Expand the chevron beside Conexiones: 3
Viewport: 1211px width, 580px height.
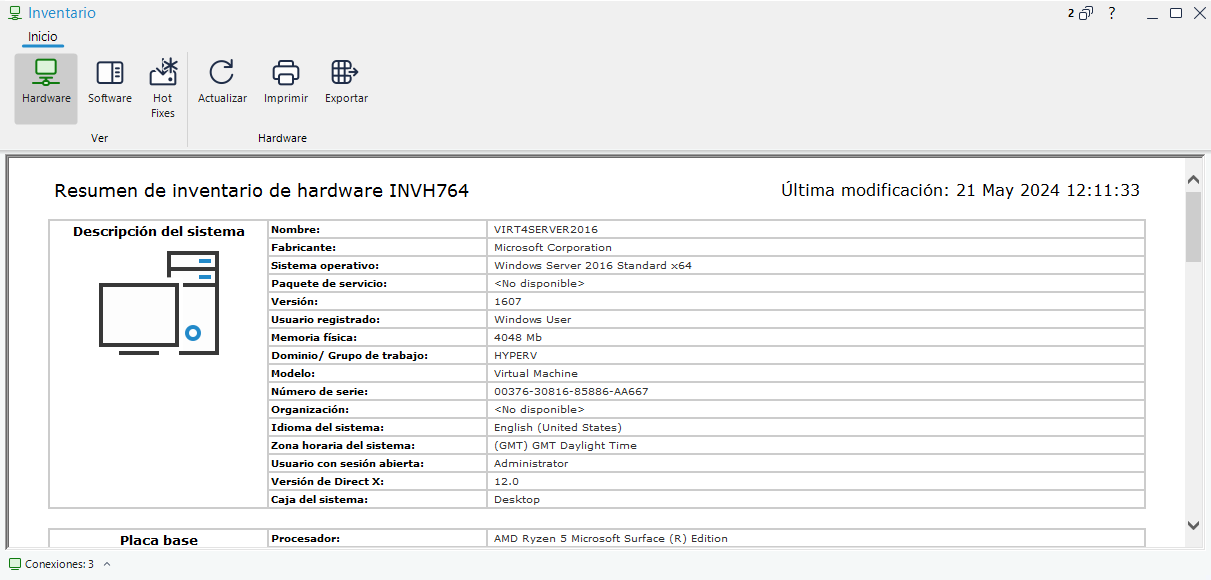pos(107,564)
